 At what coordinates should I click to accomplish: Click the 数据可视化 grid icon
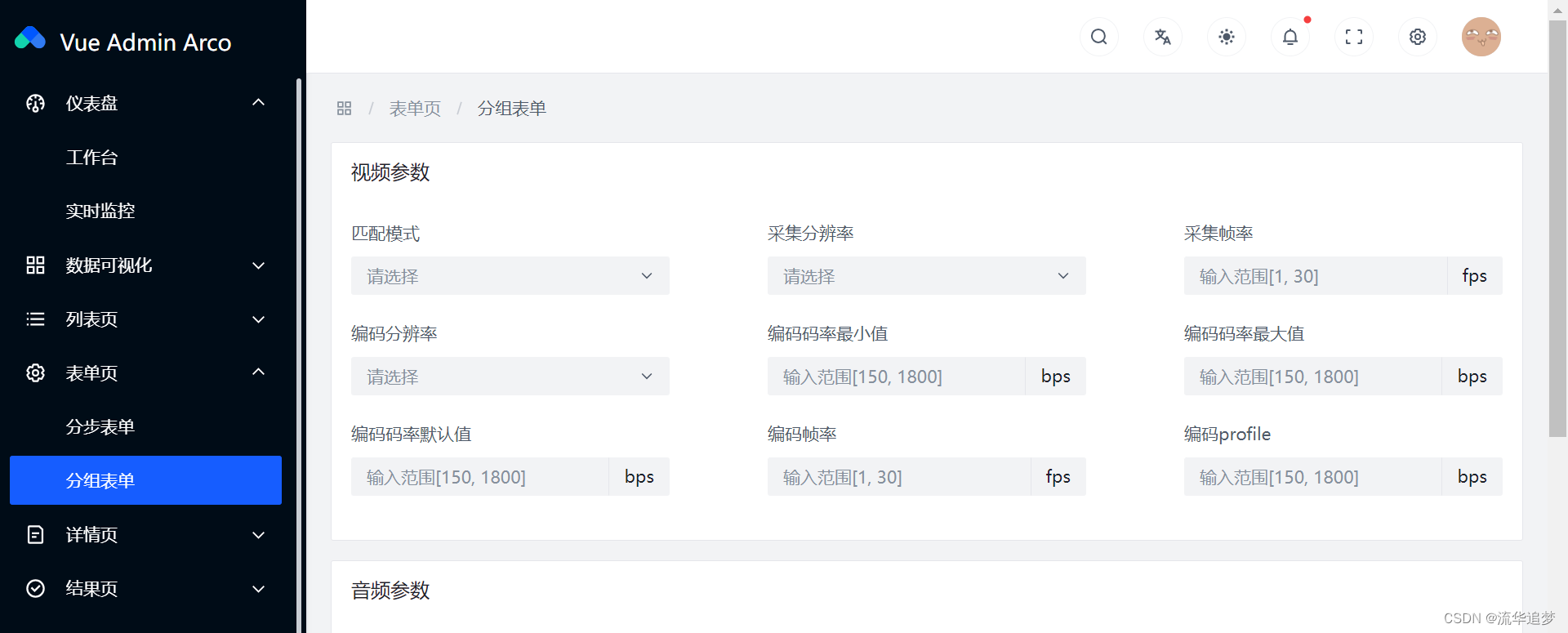pyautogui.click(x=35, y=265)
